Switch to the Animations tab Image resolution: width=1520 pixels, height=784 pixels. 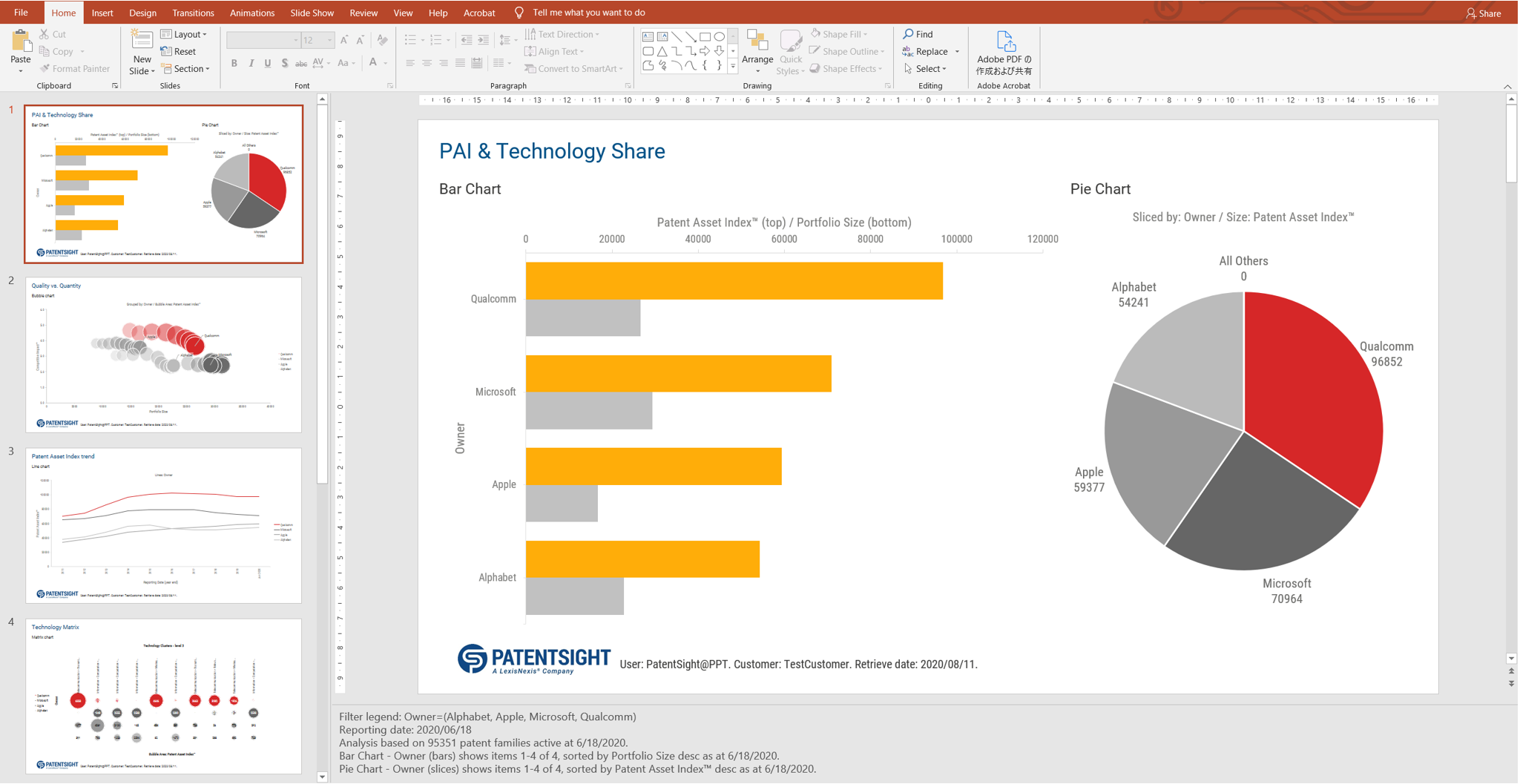pos(252,13)
